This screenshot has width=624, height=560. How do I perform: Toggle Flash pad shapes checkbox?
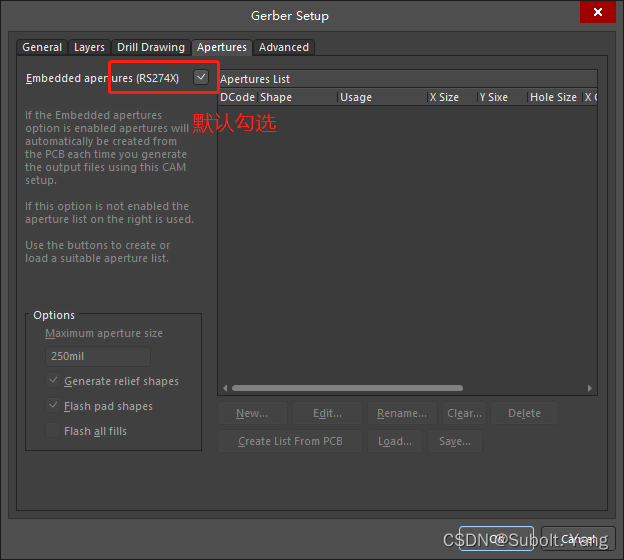coord(53,406)
